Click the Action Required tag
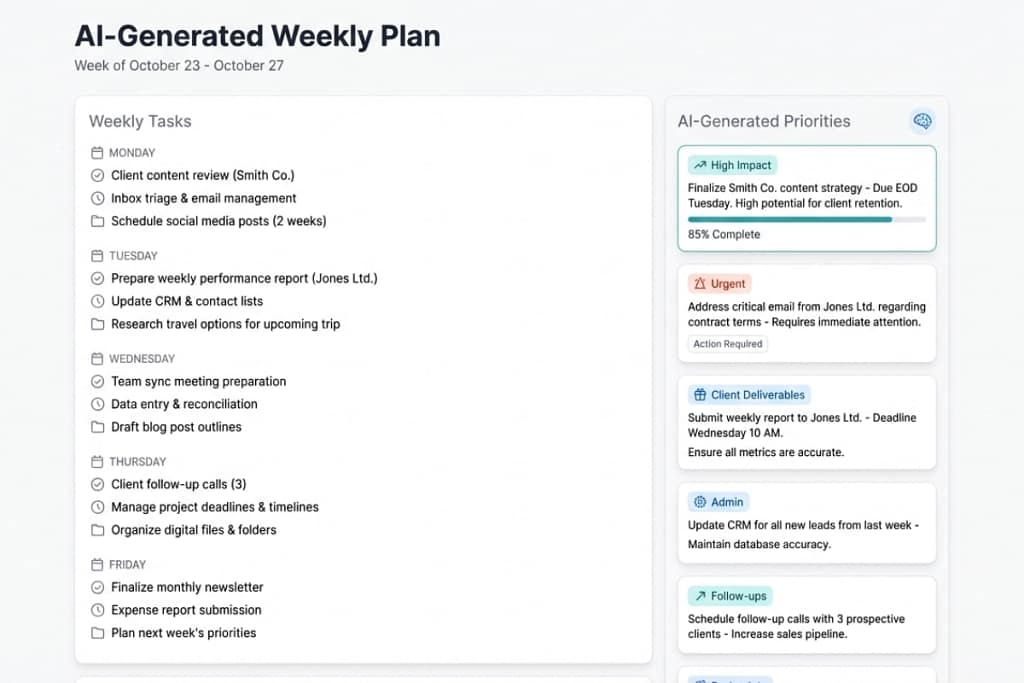Image resolution: width=1024 pixels, height=683 pixels. (727, 344)
